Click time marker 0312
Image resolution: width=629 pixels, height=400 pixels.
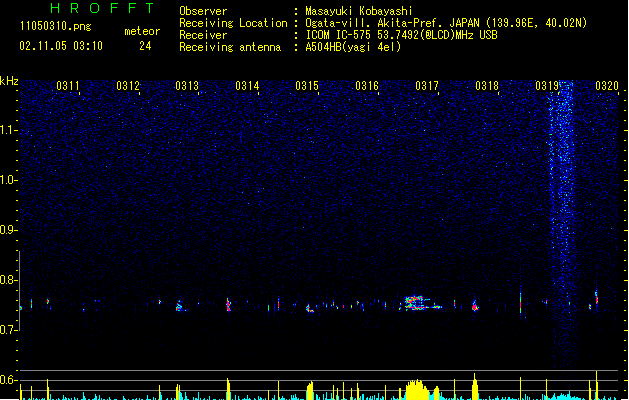click(128, 86)
